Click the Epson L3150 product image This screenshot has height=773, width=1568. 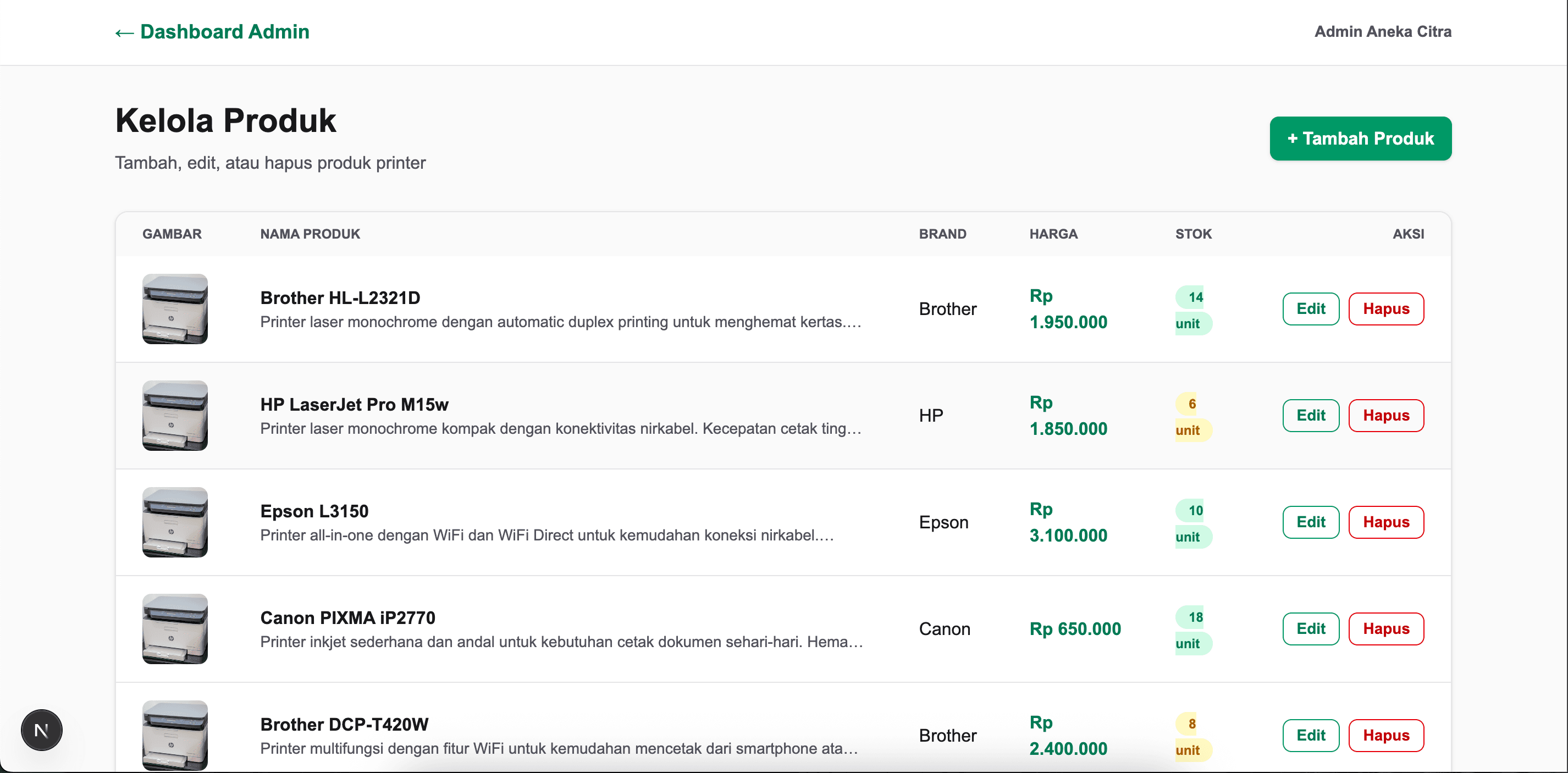coord(175,522)
